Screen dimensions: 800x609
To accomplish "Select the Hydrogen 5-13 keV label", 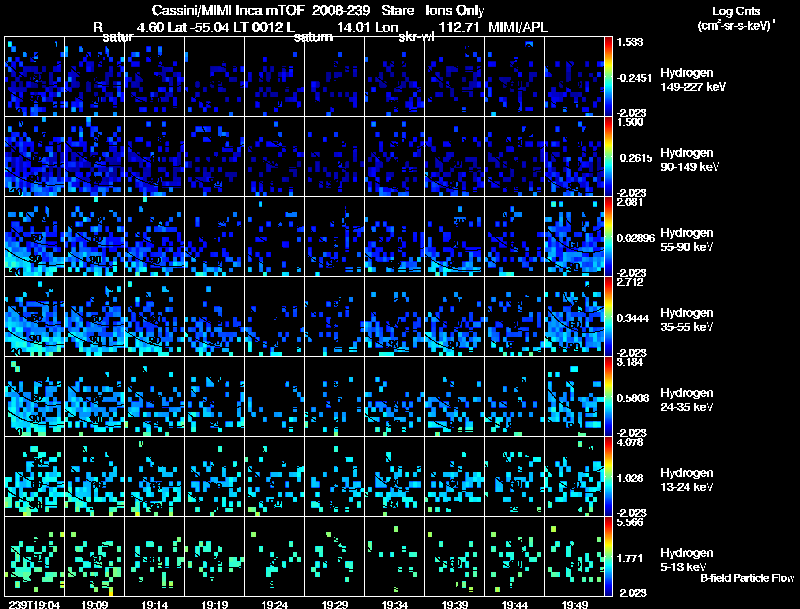I will click(686, 560).
